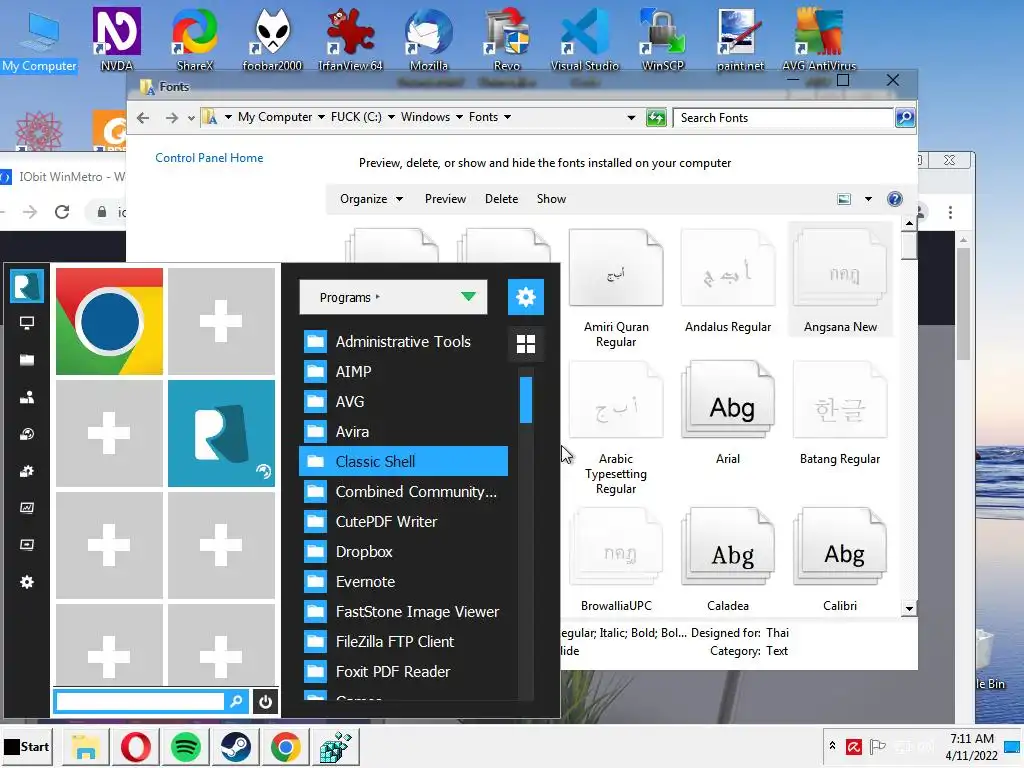Open start menu settings blue gear button
Image resolution: width=1024 pixels, height=768 pixels.
526,297
